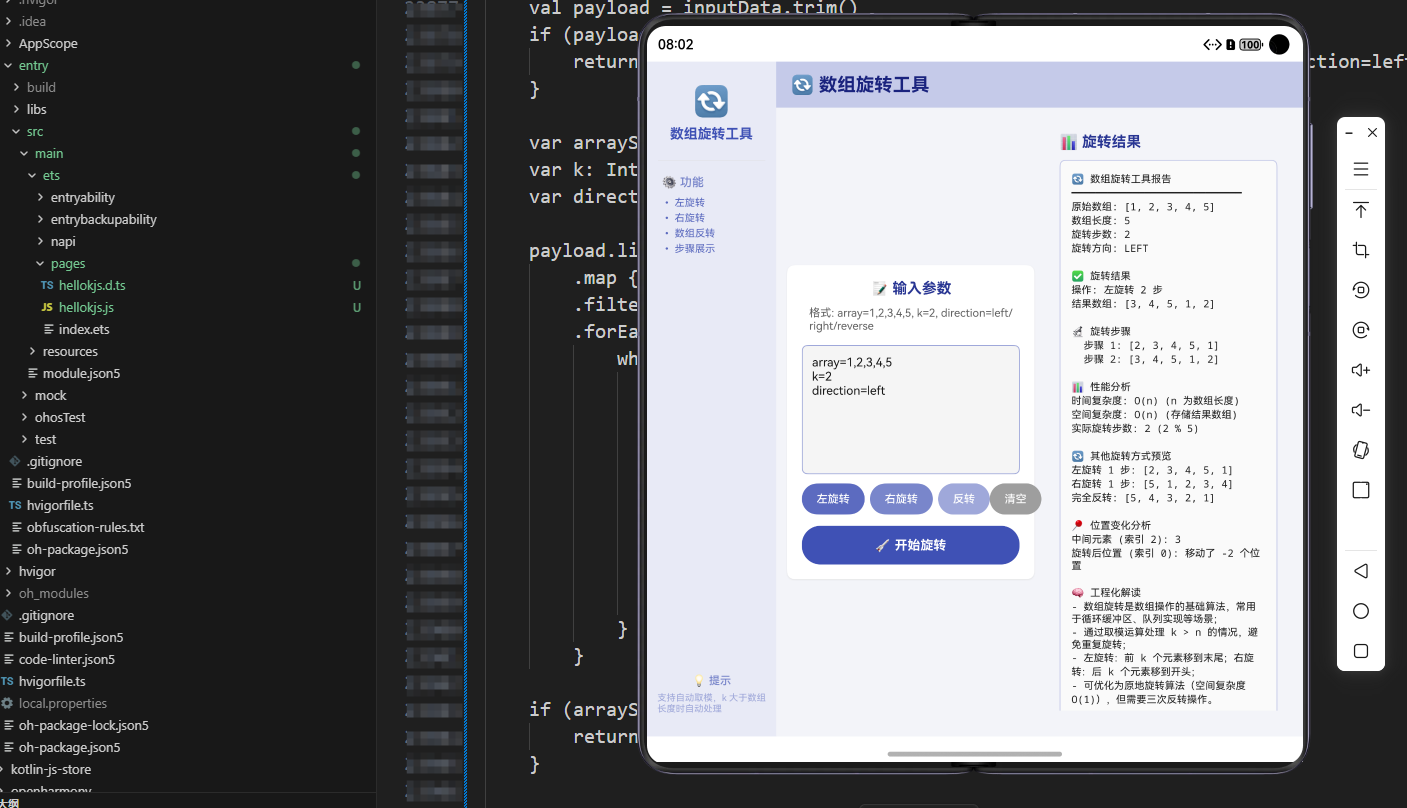Expand the resources folder in the project tree

[31, 351]
